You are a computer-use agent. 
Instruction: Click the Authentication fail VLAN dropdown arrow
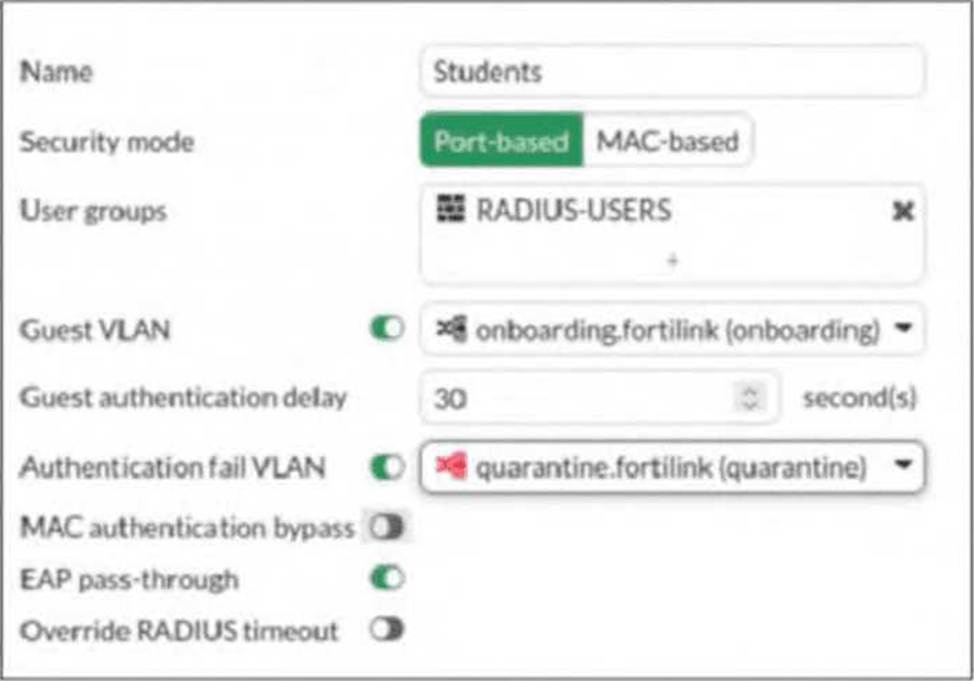pos(904,467)
